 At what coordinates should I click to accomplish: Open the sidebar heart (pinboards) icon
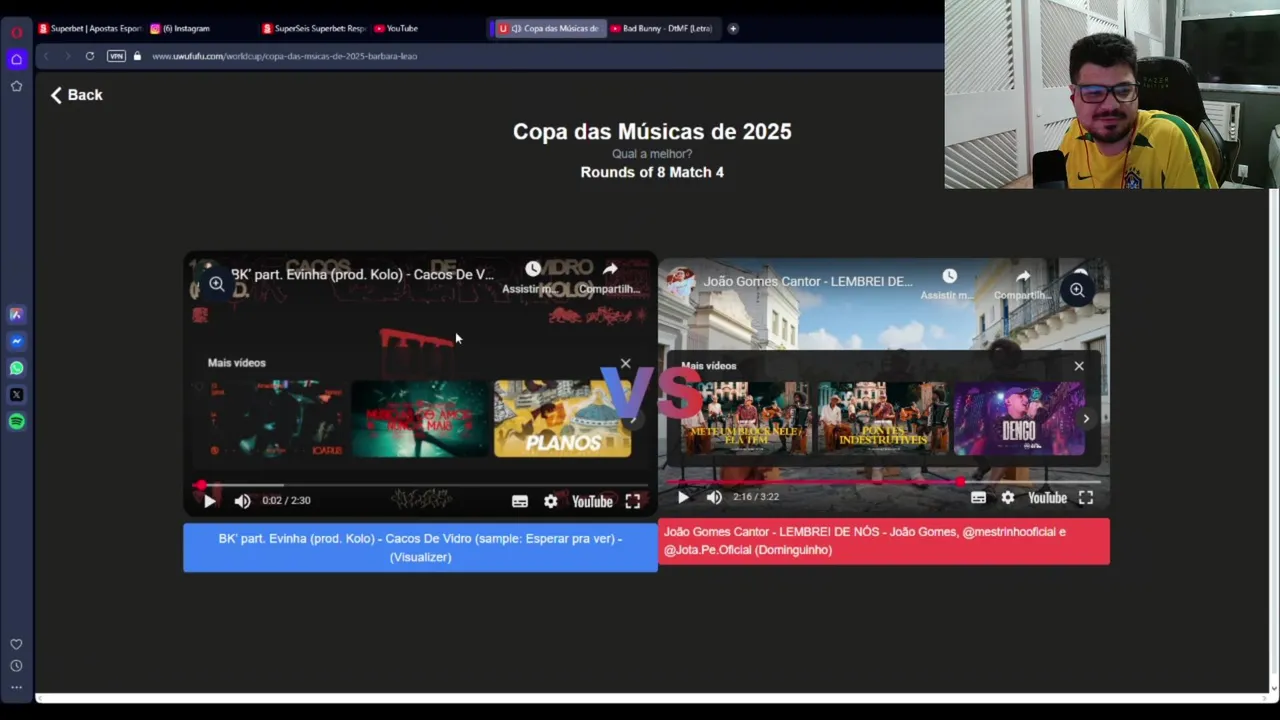point(16,645)
